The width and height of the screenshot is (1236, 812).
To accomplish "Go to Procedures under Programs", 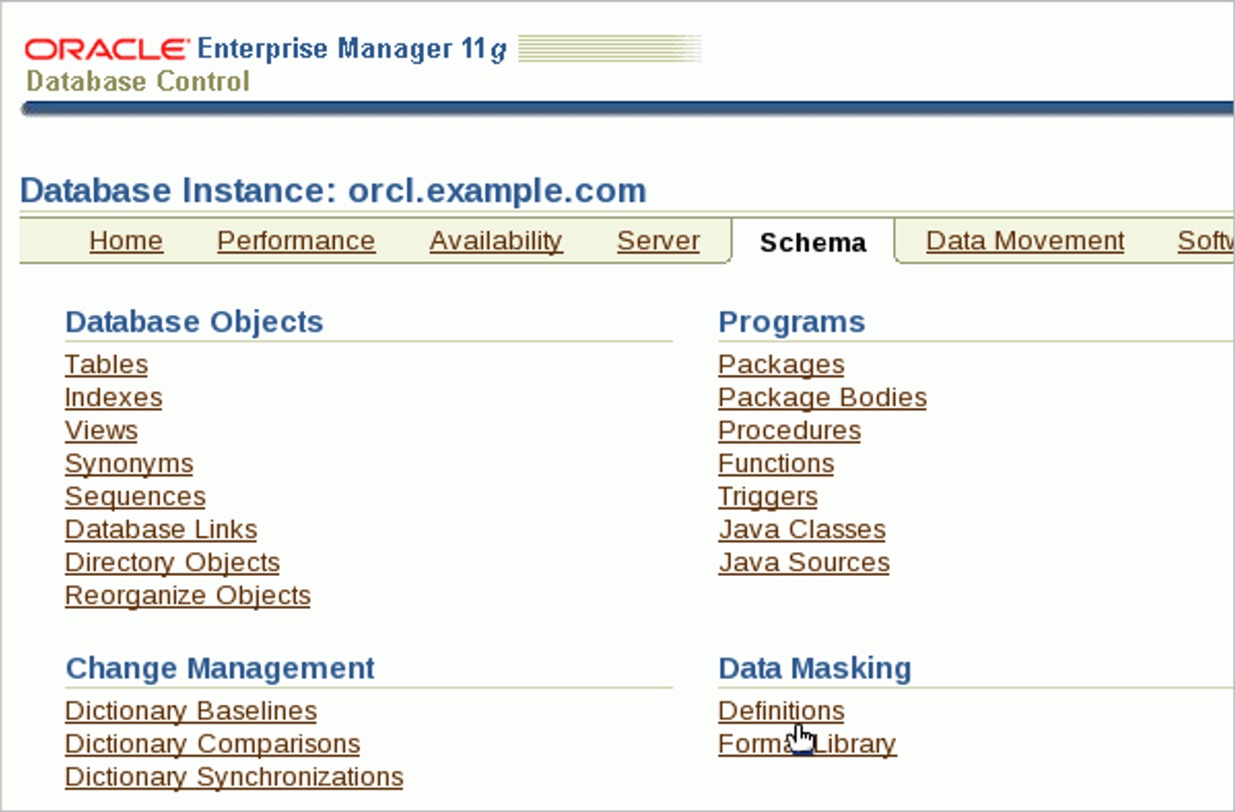I will pyautogui.click(x=789, y=430).
